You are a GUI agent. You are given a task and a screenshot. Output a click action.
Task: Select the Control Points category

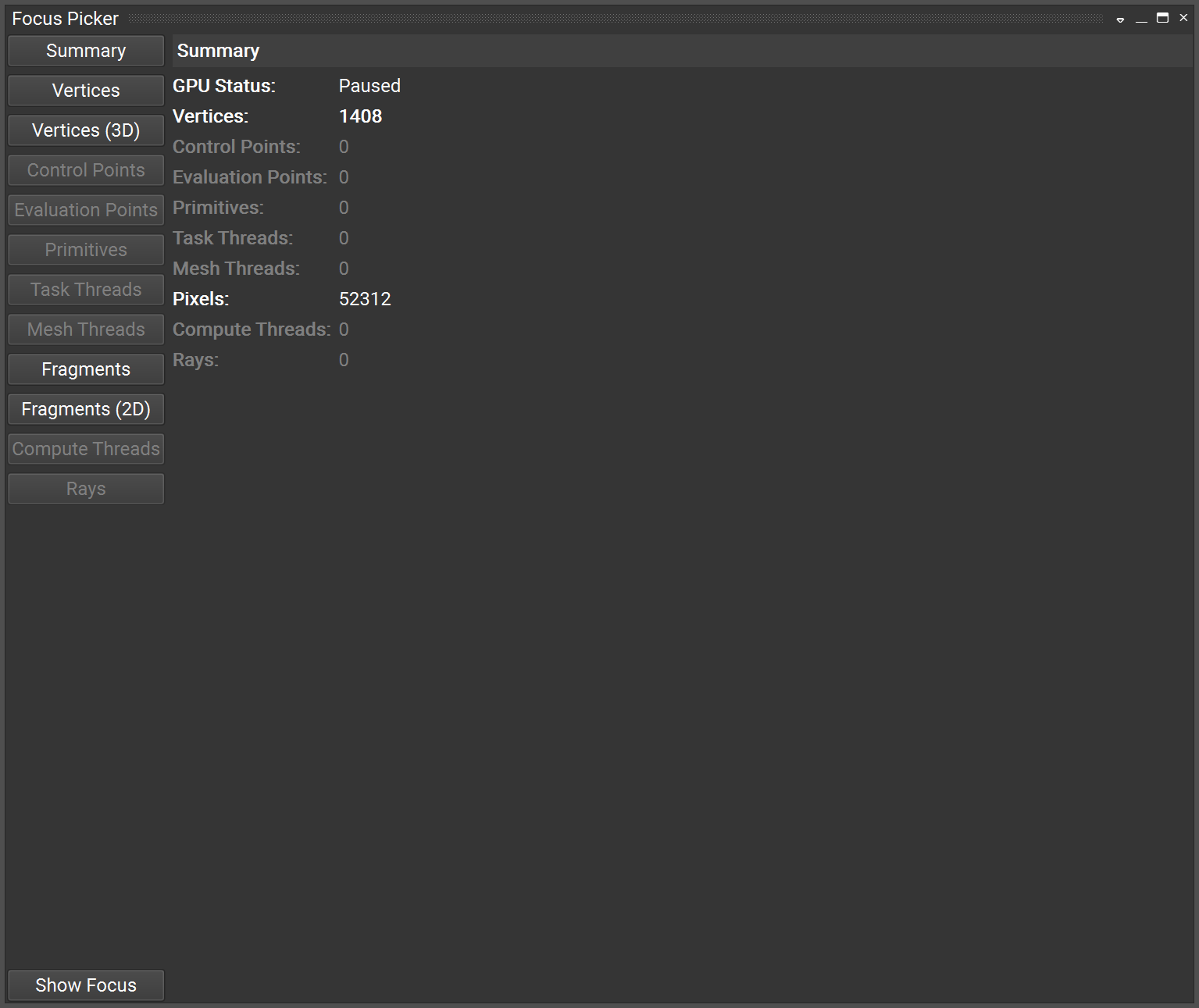tap(85, 170)
